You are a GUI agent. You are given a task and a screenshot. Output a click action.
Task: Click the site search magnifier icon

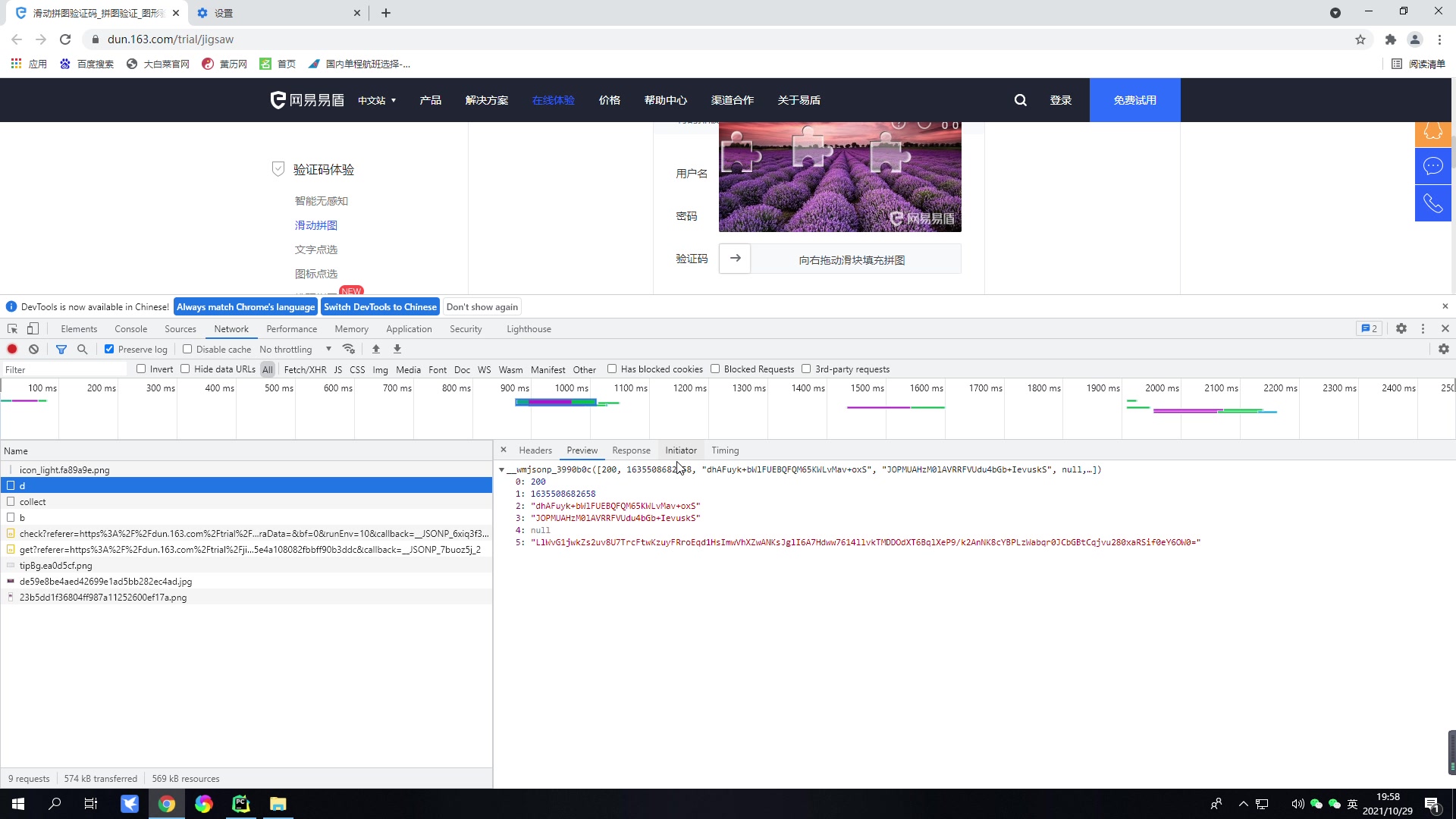pyautogui.click(x=1021, y=100)
